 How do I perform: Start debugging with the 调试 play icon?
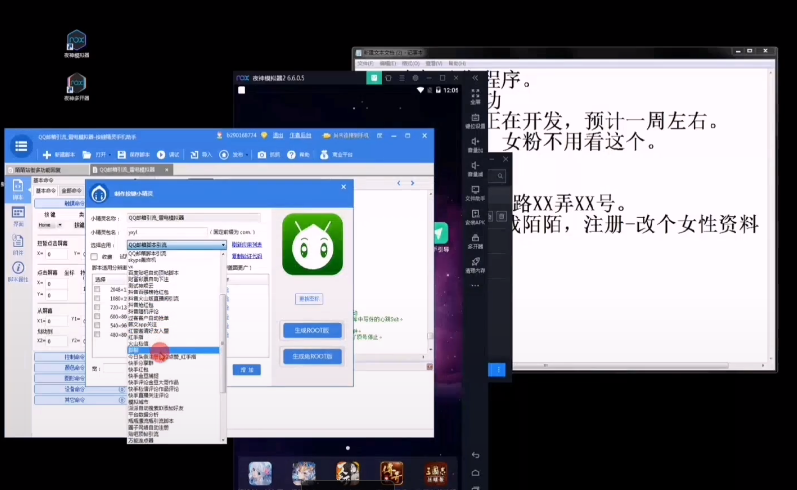coord(161,155)
